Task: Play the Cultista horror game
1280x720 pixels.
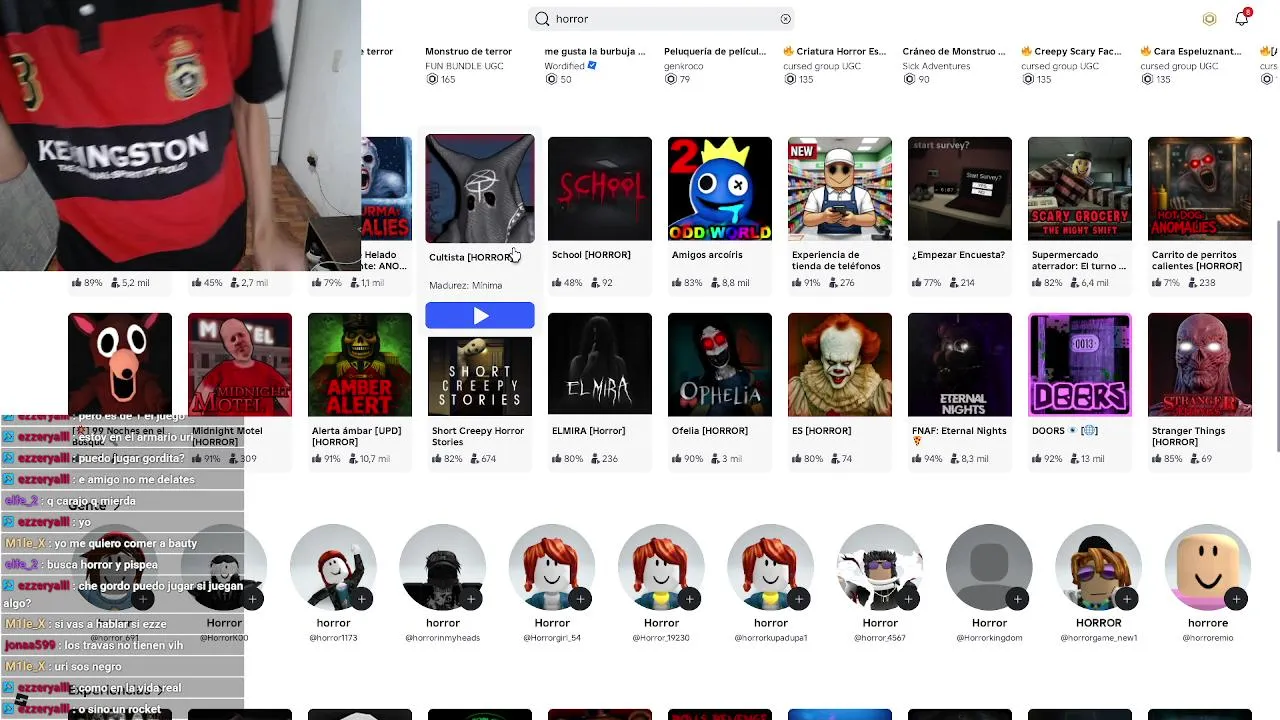Action: click(480, 316)
